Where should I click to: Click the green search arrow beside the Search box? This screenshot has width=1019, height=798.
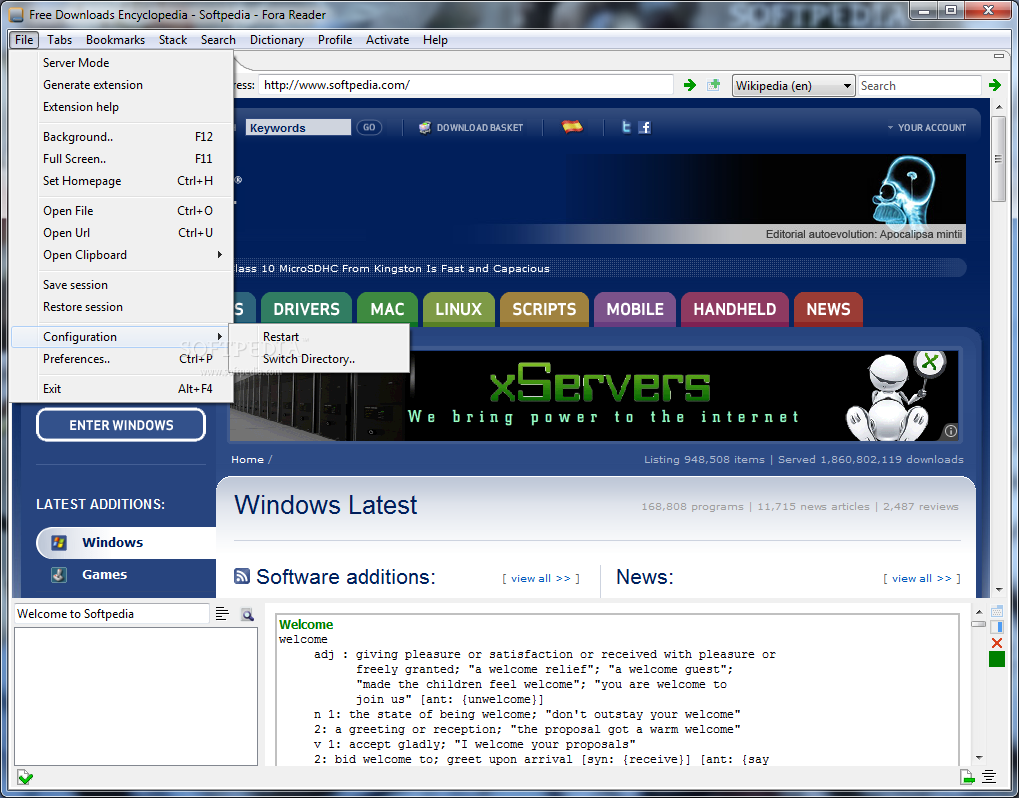click(x=995, y=85)
